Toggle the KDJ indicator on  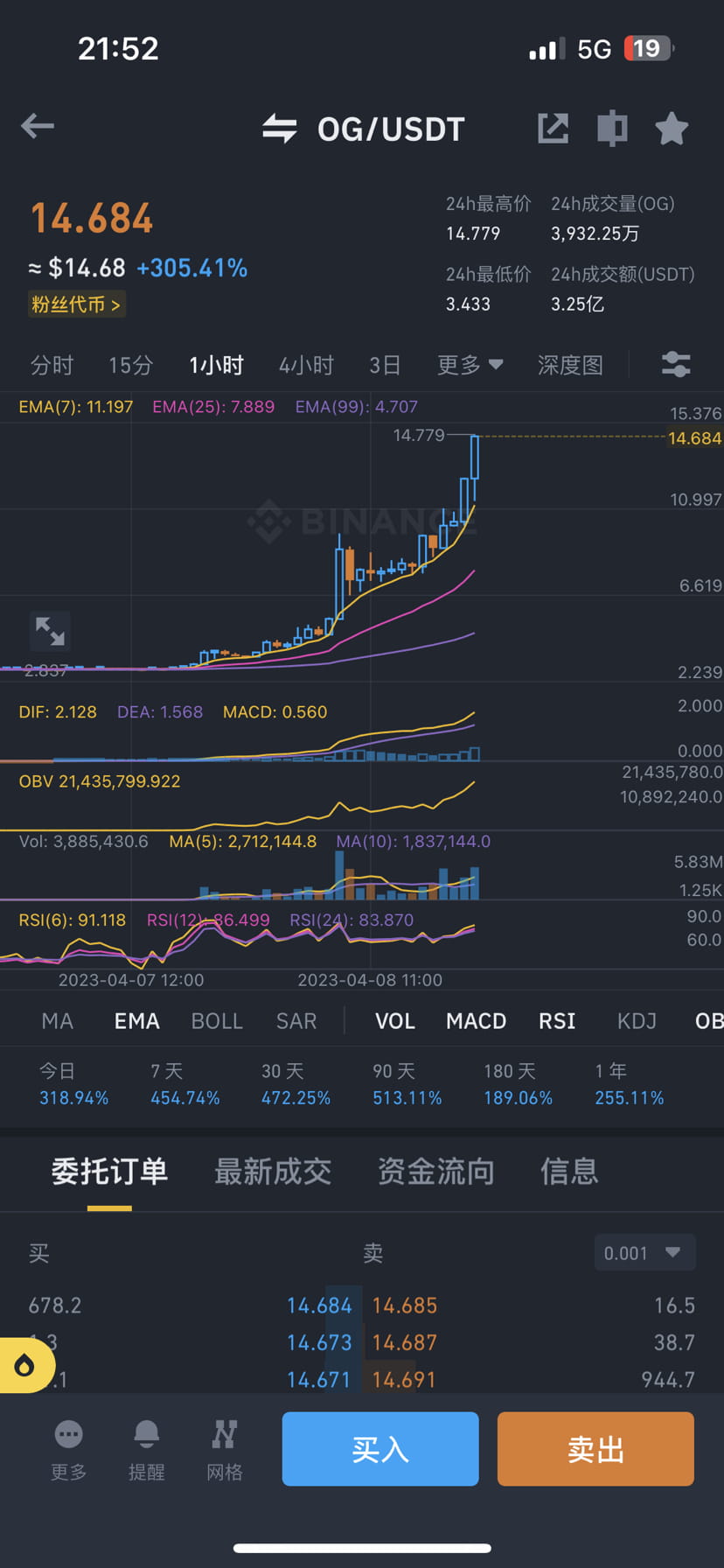637,1020
